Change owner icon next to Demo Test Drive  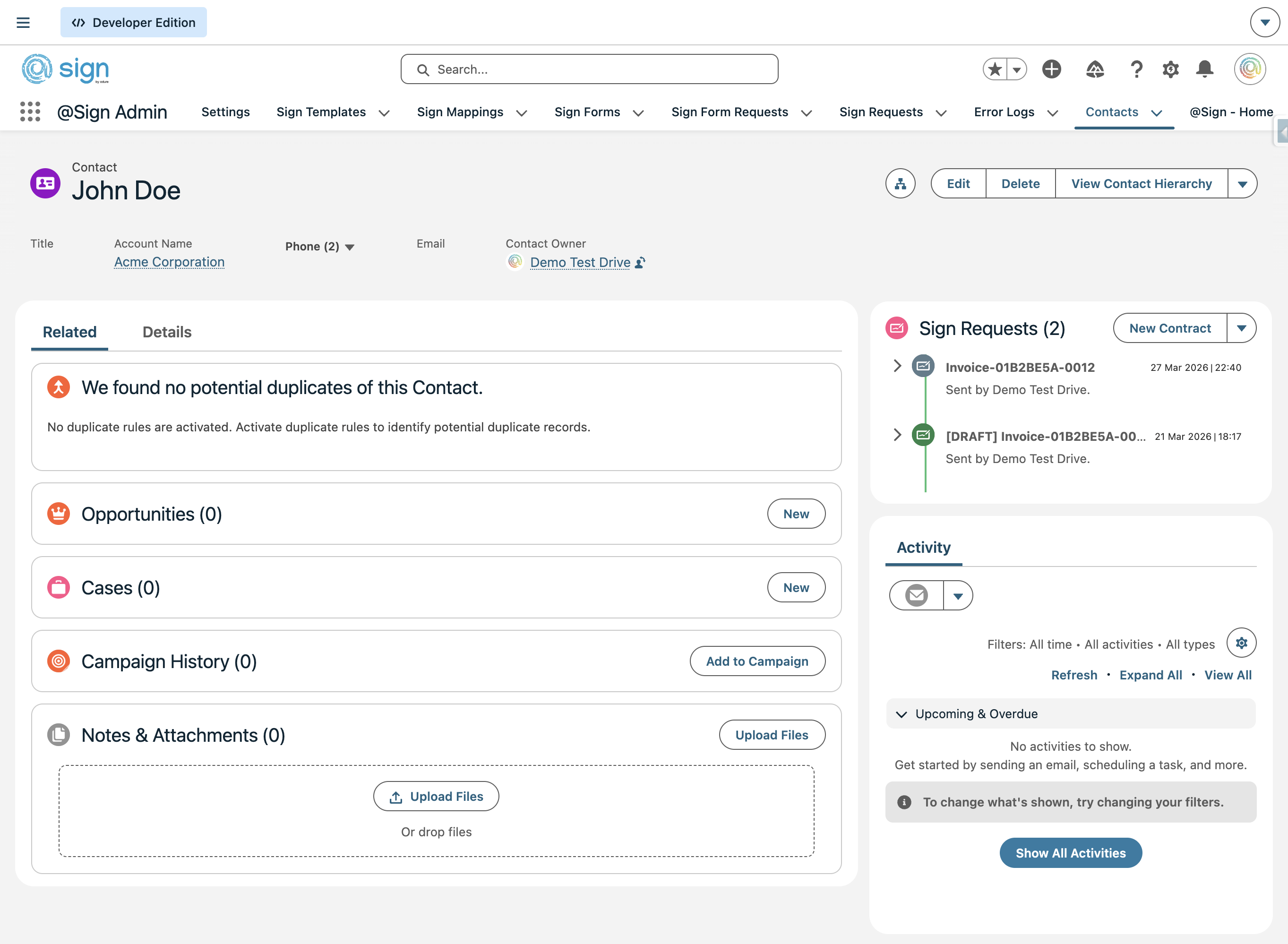click(641, 262)
